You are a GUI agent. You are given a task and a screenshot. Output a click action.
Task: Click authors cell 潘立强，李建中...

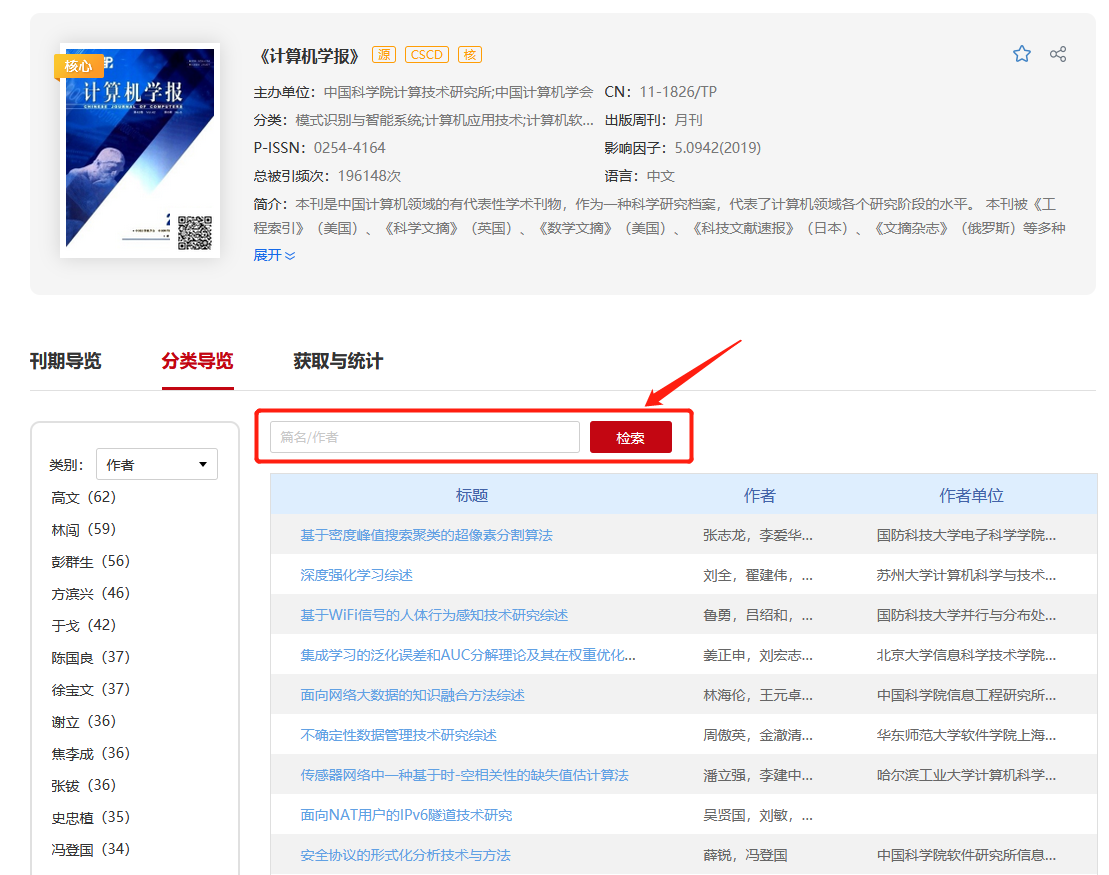tap(757, 775)
